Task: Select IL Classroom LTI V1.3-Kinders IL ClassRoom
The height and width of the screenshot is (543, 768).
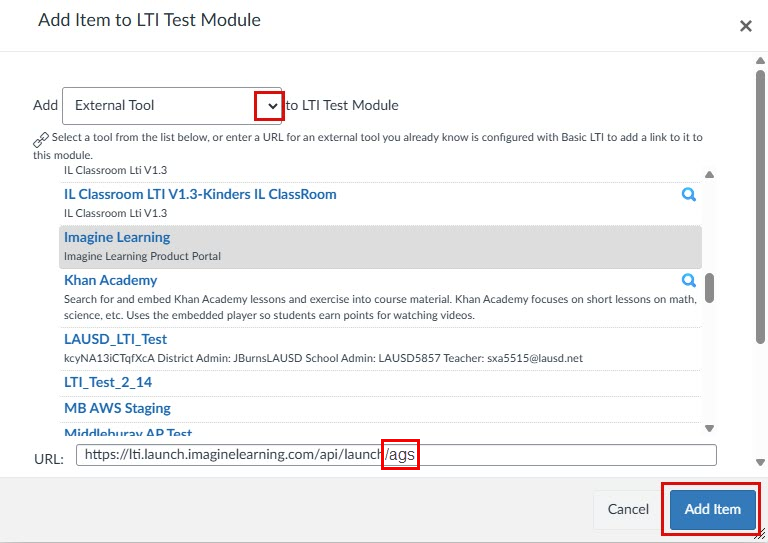Action: [x=200, y=194]
